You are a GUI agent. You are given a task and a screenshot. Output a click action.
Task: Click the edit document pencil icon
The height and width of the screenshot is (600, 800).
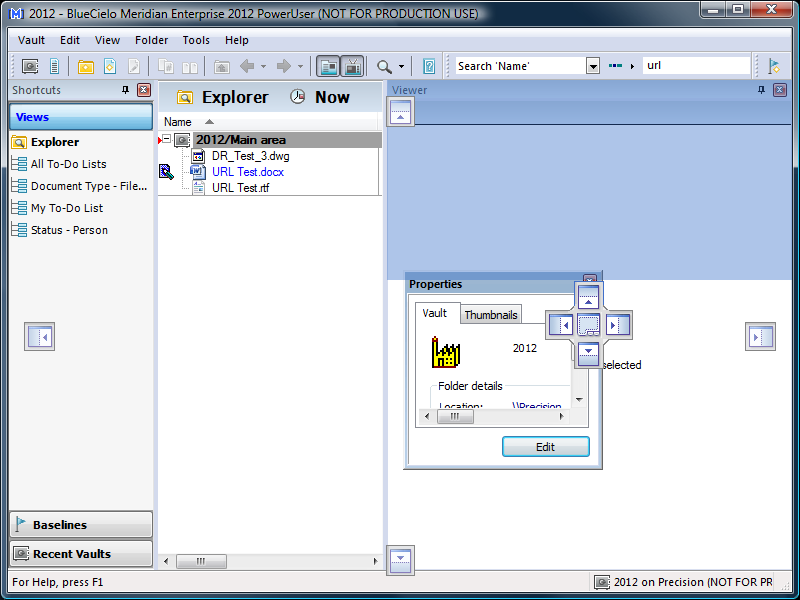134,66
